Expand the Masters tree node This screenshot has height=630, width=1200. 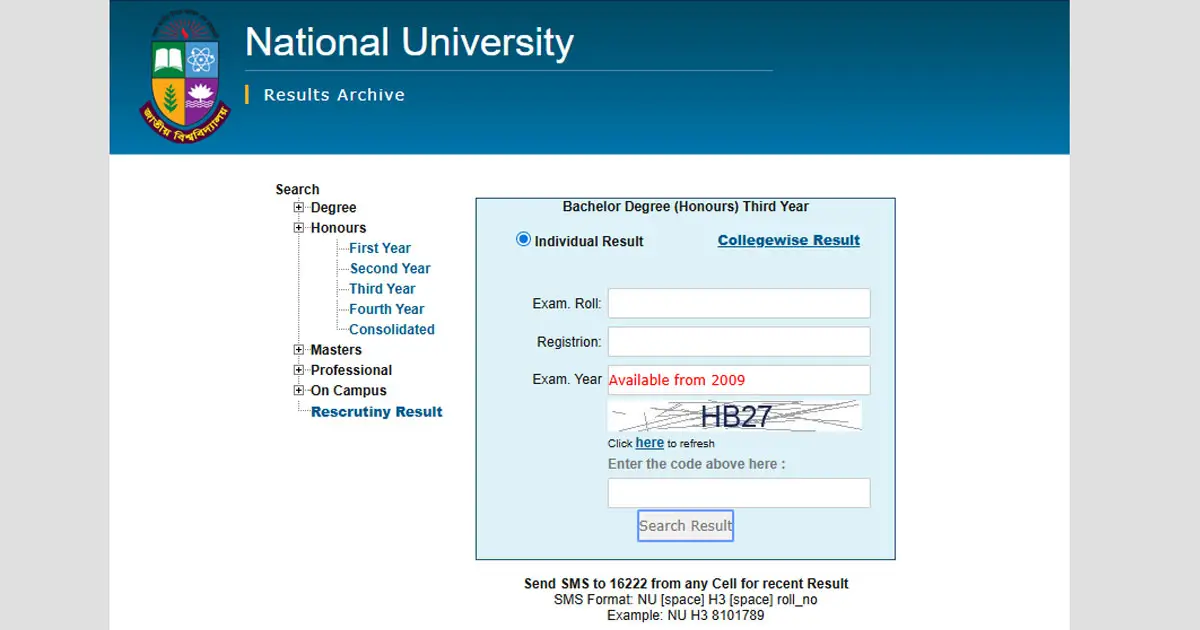click(x=299, y=350)
